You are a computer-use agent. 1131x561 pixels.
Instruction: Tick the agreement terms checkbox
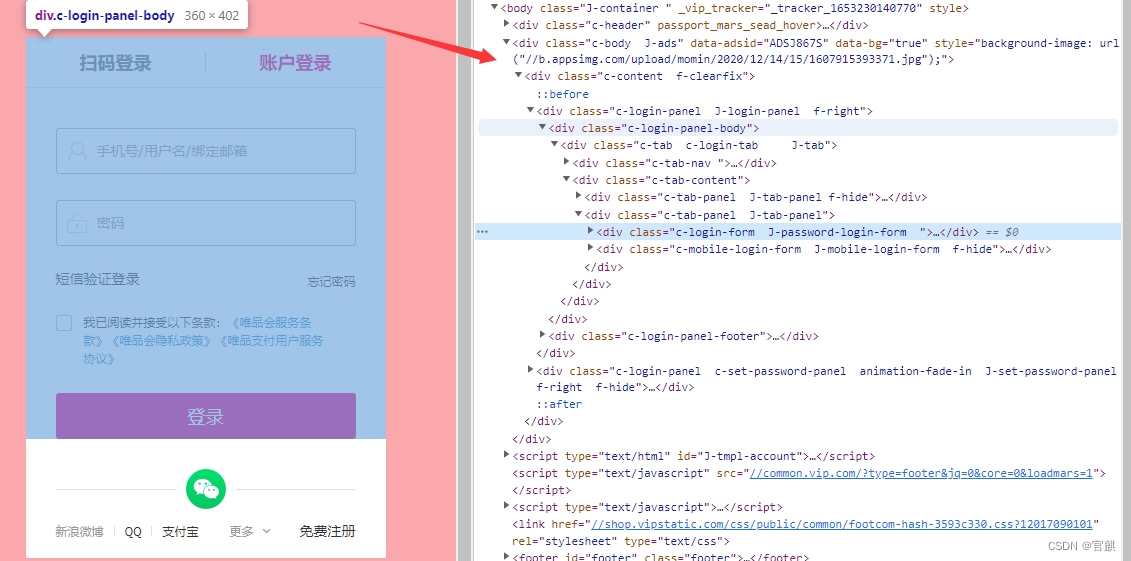tap(64, 322)
